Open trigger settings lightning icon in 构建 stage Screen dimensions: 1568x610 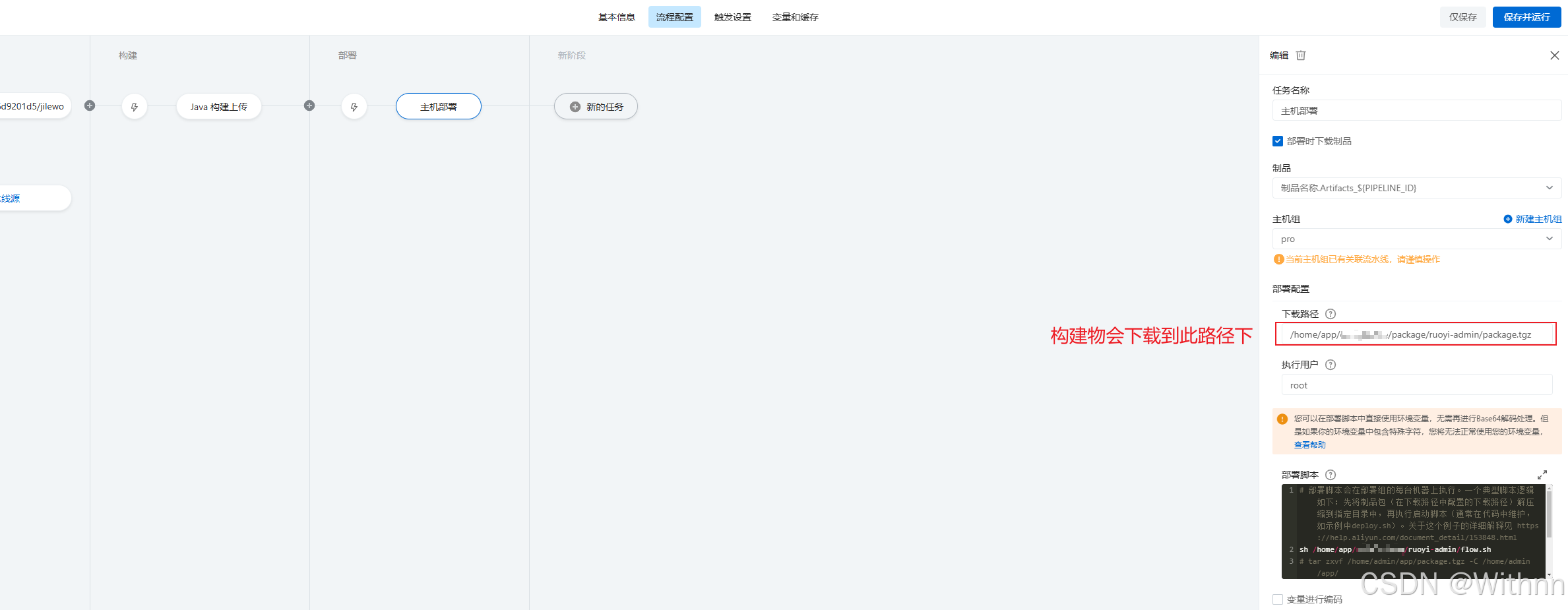coord(135,106)
